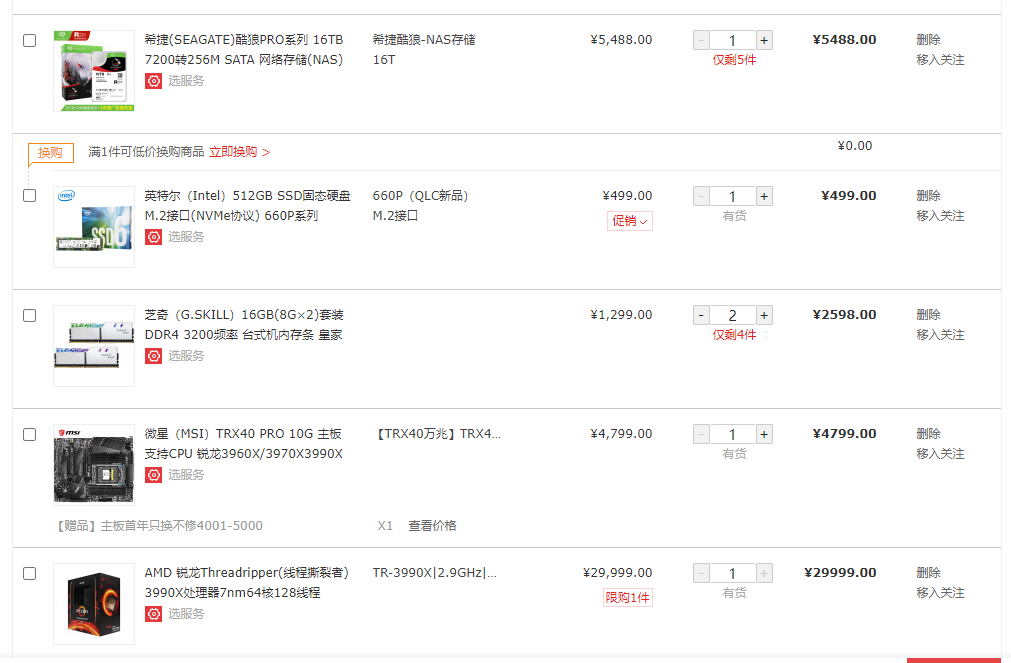Delete the MSI TRX40 motherboard from cart
The height and width of the screenshot is (663, 1011).
coord(928,433)
